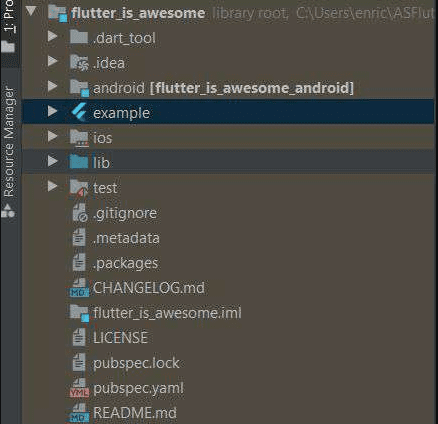438x424 pixels.
Task: Select the pubspec.yaml file name
Action: click(138, 388)
